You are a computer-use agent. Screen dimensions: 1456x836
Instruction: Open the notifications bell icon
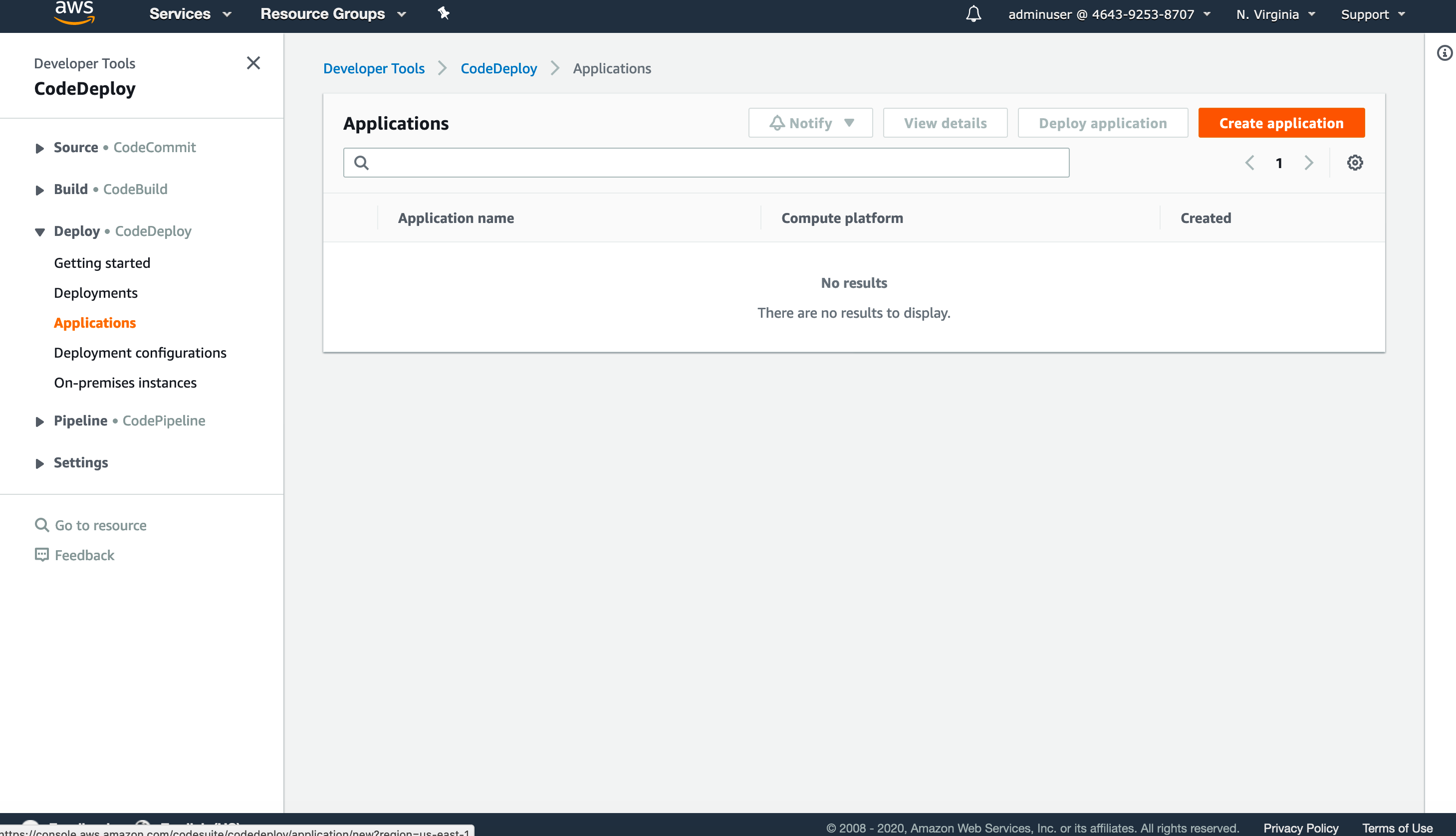[972, 14]
